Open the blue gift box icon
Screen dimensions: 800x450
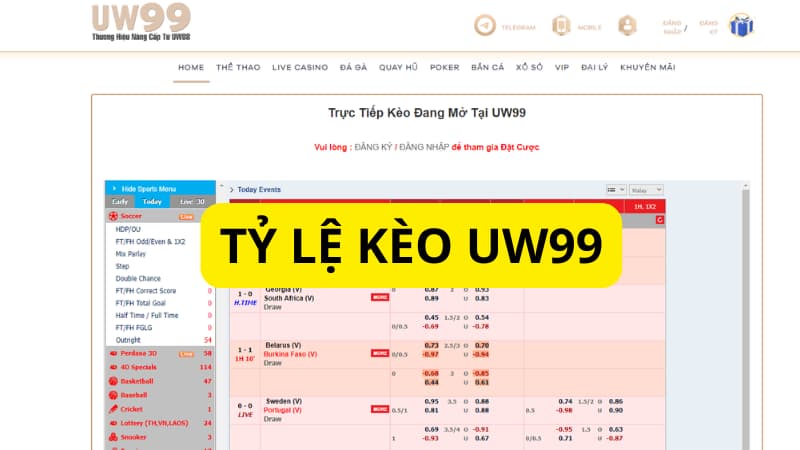[741, 25]
